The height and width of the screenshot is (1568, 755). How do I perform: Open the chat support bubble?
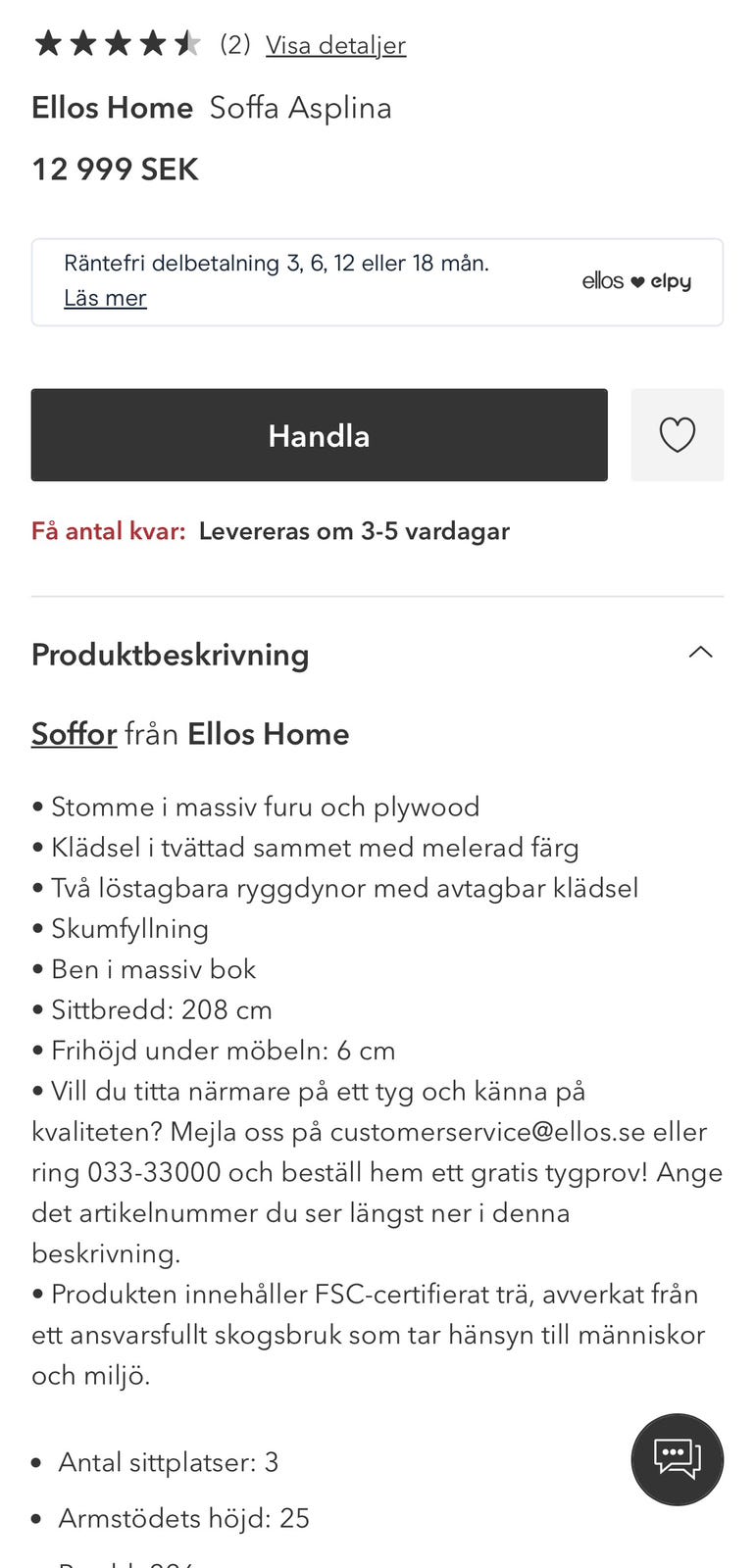point(678,1459)
